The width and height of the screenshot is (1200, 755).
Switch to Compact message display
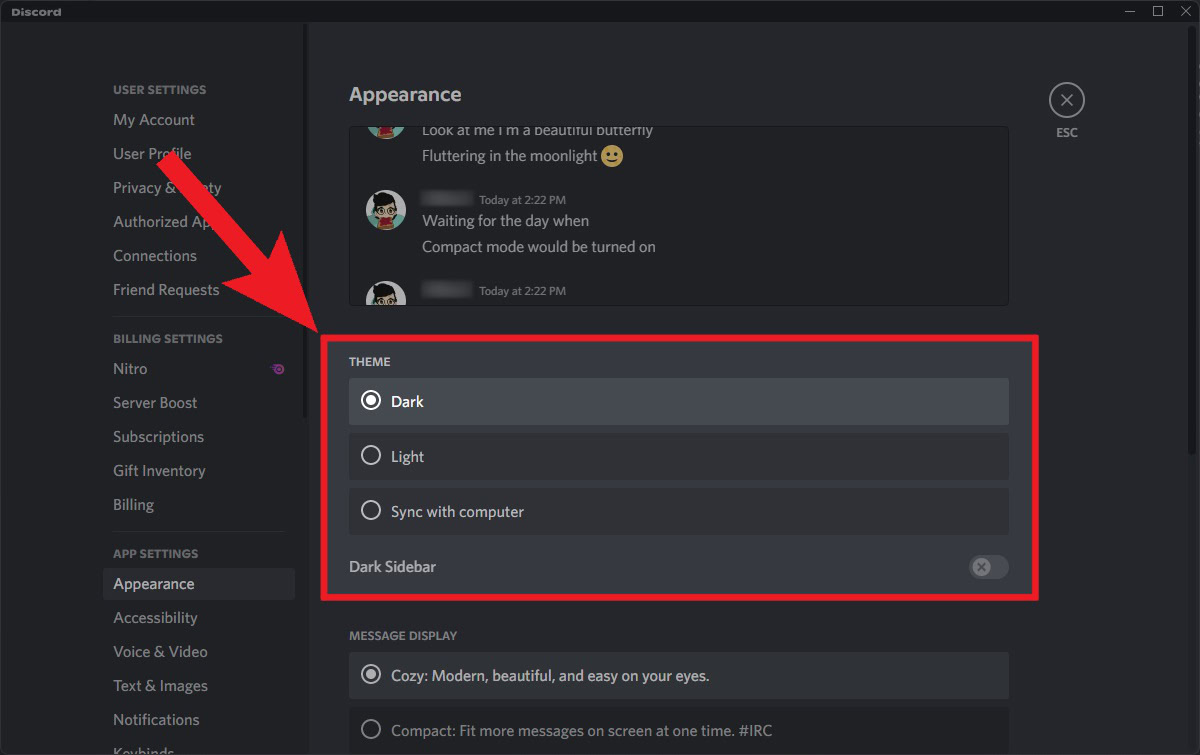371,730
